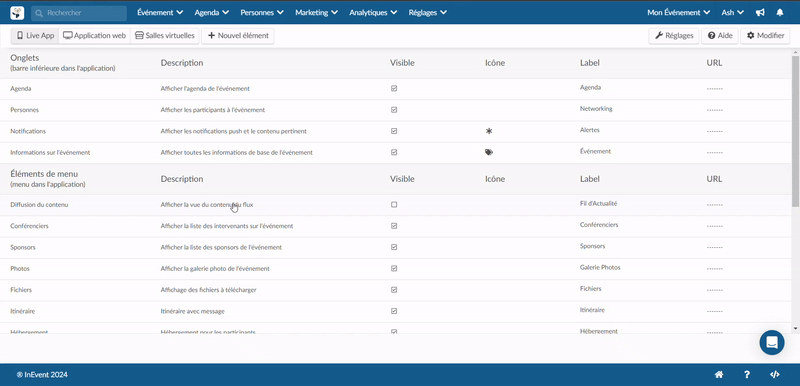
Task: Click the home icon in footer
Action: click(x=719, y=375)
